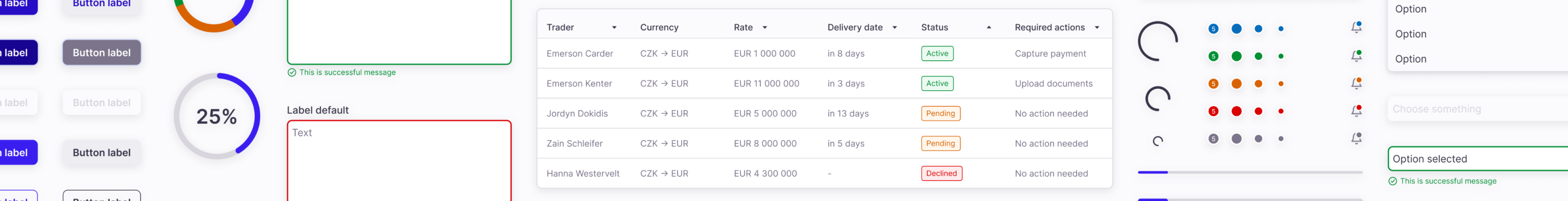
Task: Click the bell icon with green dot
Action: tap(1356, 56)
